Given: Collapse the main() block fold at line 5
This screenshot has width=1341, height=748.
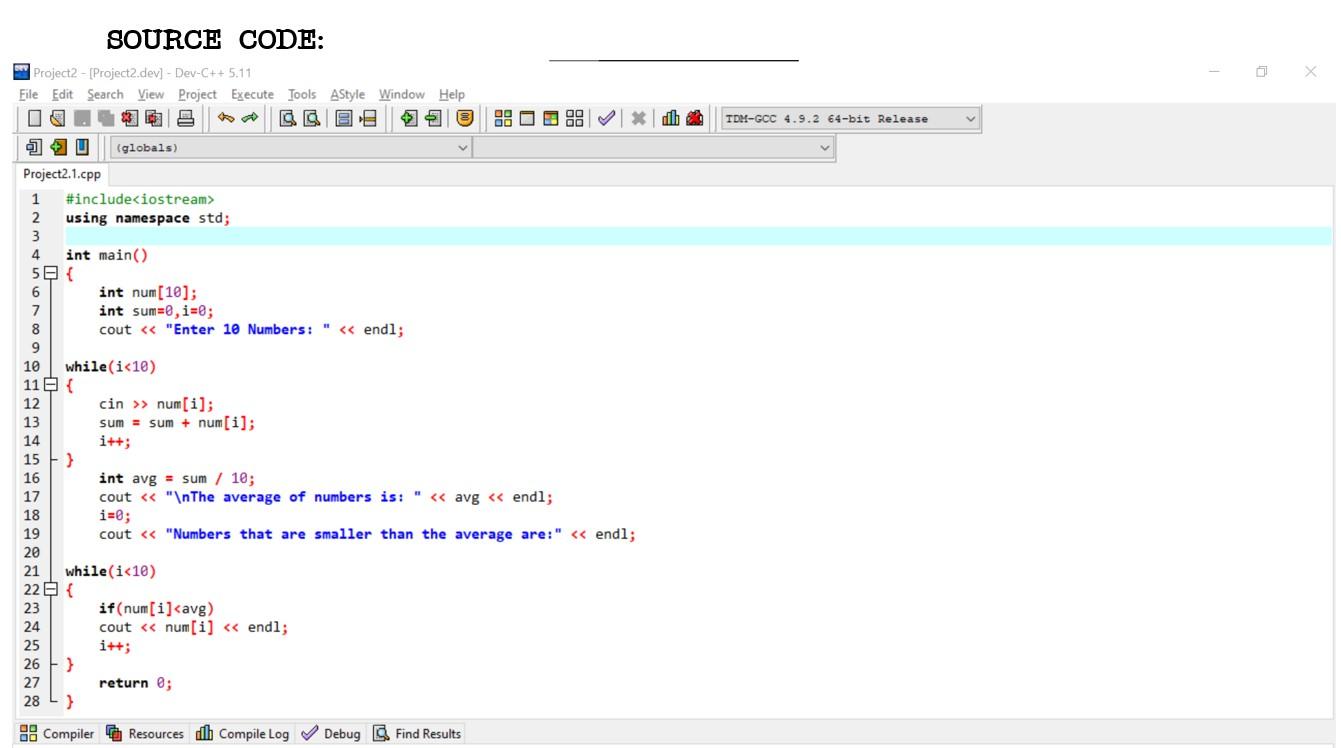Looking at the screenshot, I should pos(53,275).
